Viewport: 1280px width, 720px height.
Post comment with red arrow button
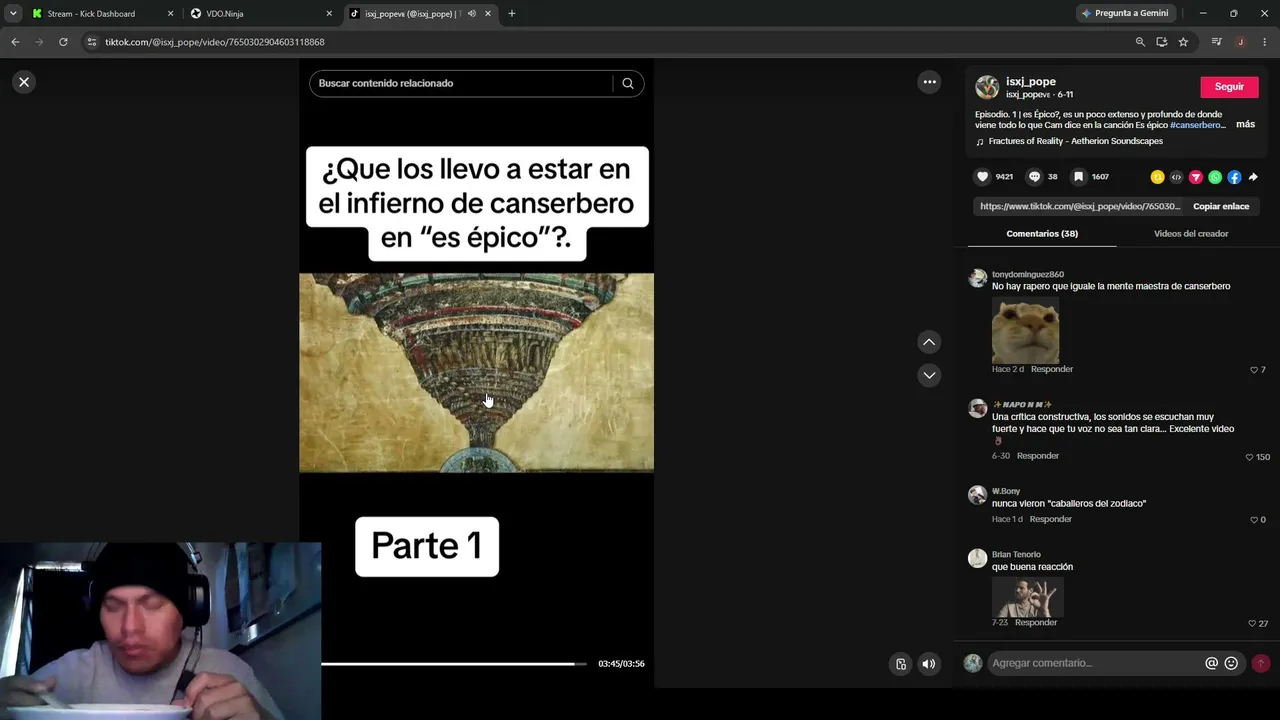click(x=1261, y=663)
